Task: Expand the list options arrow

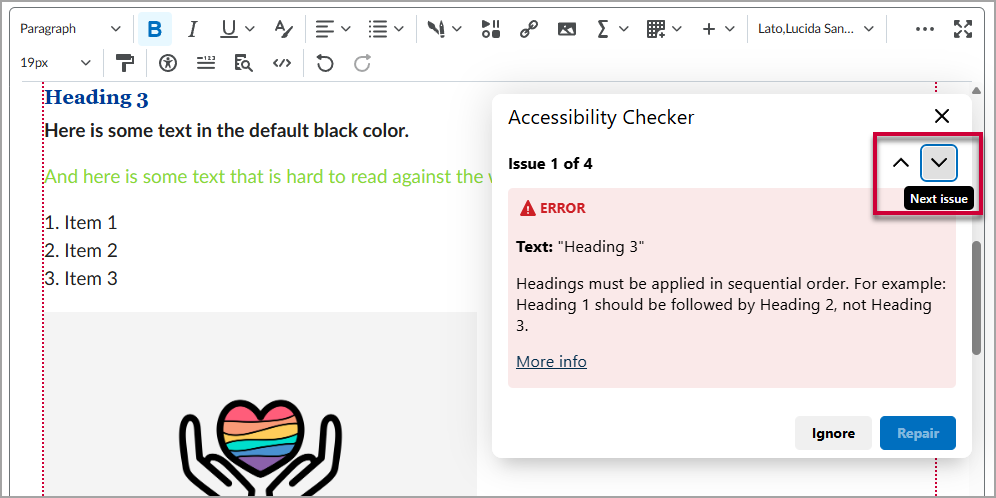Action: click(399, 29)
